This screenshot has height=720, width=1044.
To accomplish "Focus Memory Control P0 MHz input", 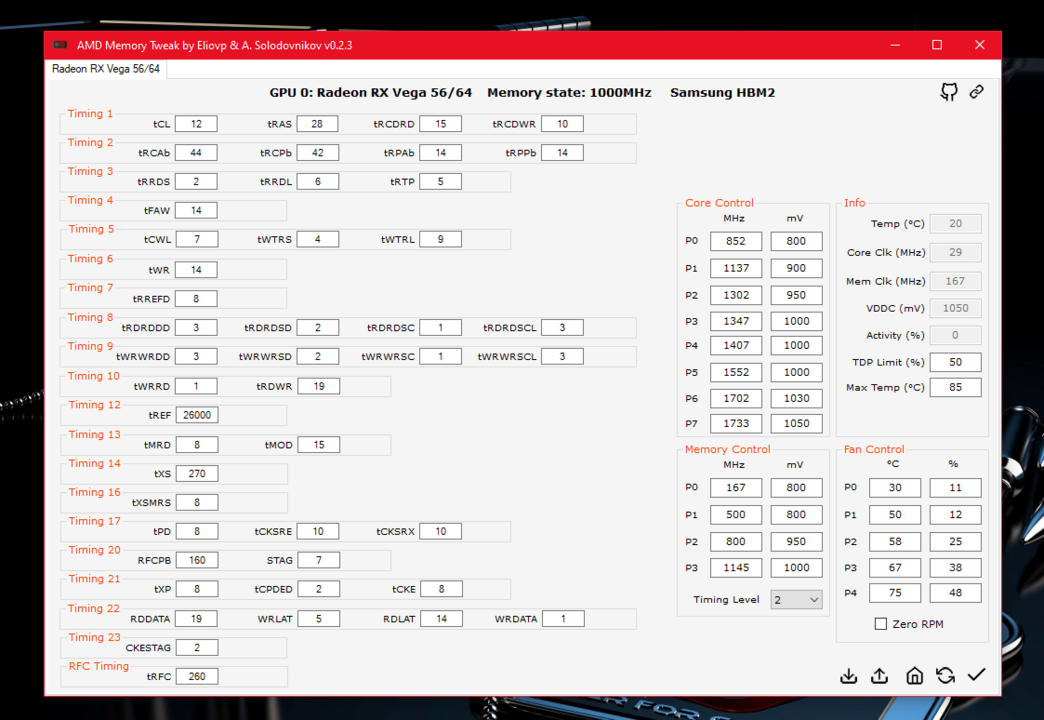I will coord(736,488).
